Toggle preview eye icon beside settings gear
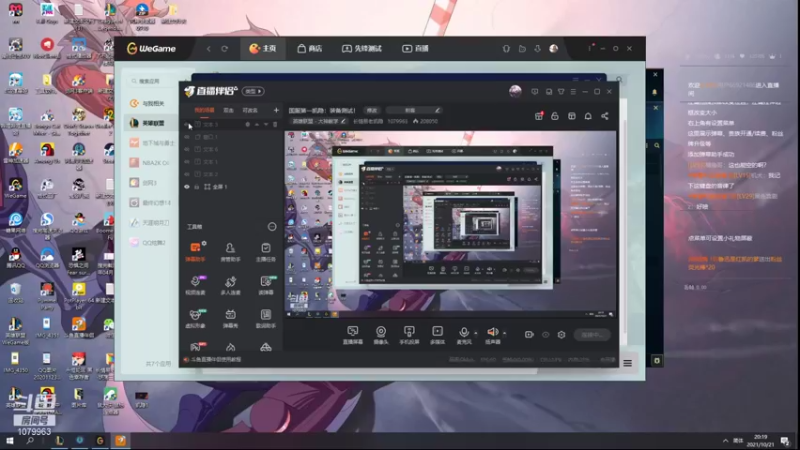Screen dimensions: 800x450 [x=545, y=335]
